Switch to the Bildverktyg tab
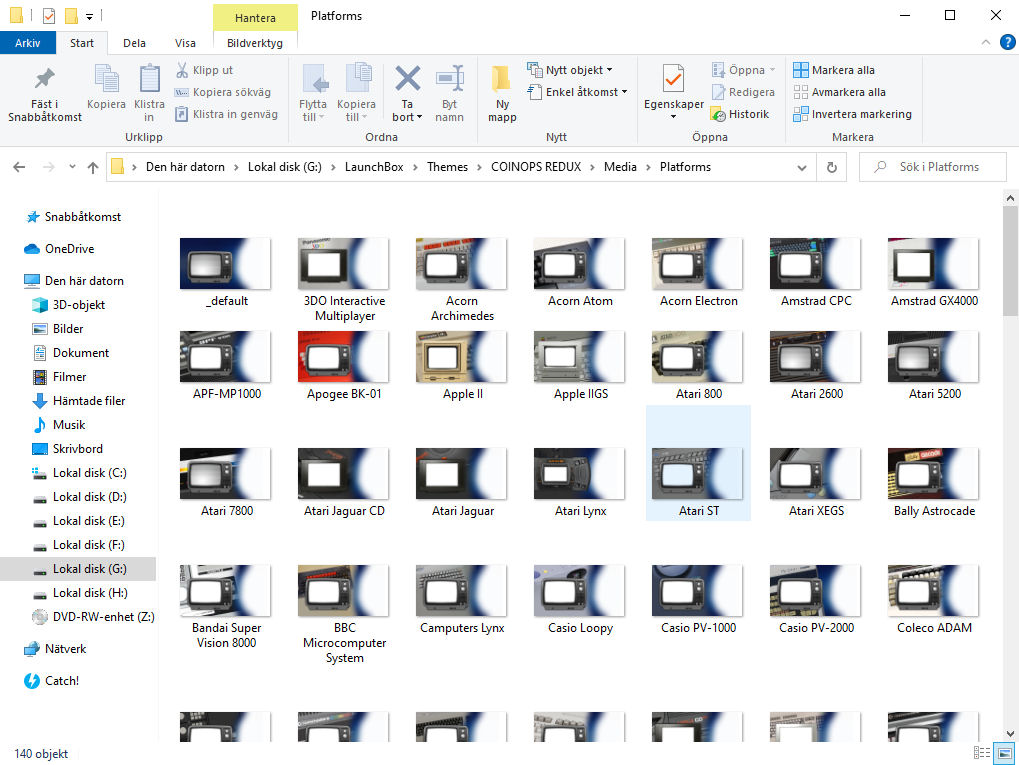Viewport: 1019px width, 765px height. click(255, 43)
